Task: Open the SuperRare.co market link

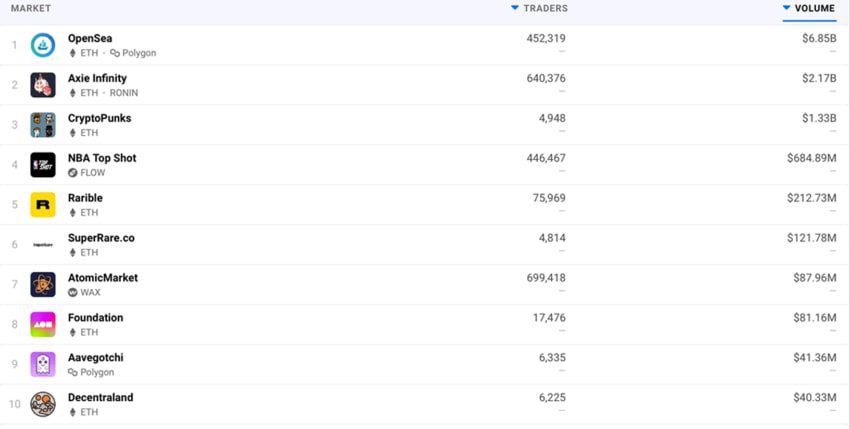Action: click(101, 238)
